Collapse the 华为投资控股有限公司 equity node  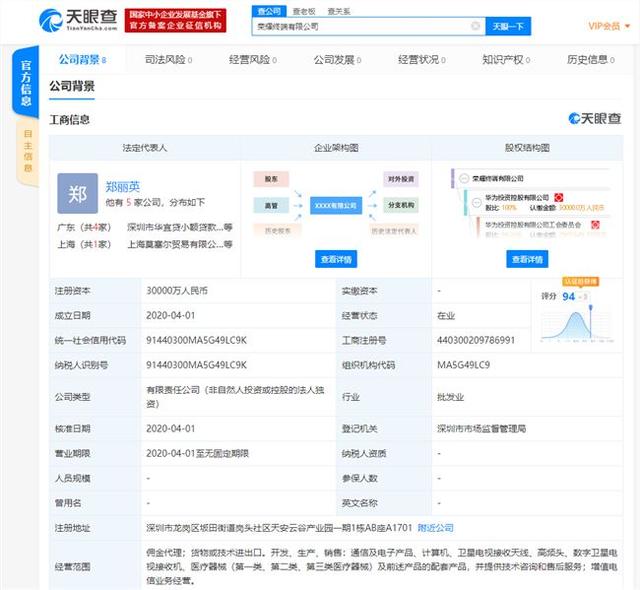476,202
